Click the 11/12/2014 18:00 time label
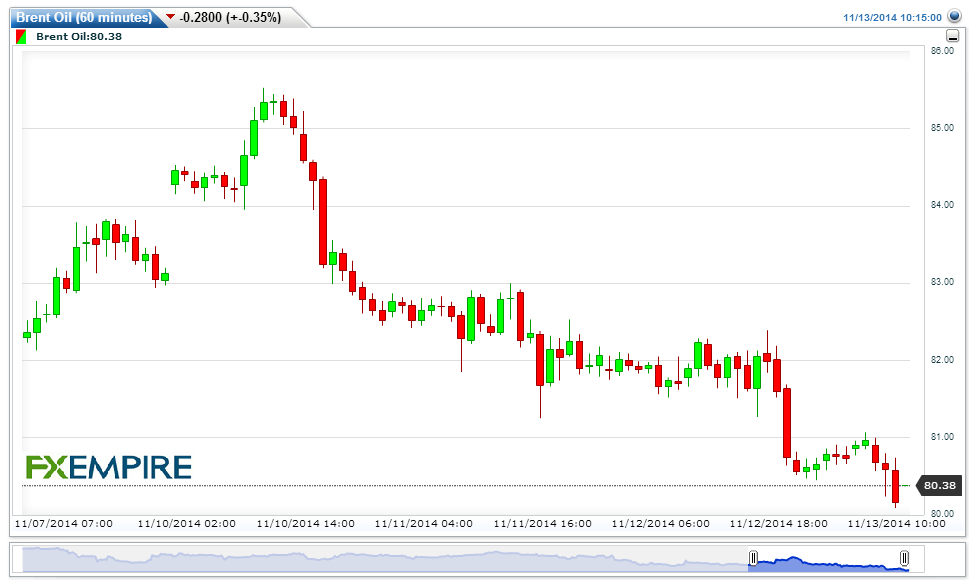Viewport: 976px width, 585px height. tap(779, 524)
